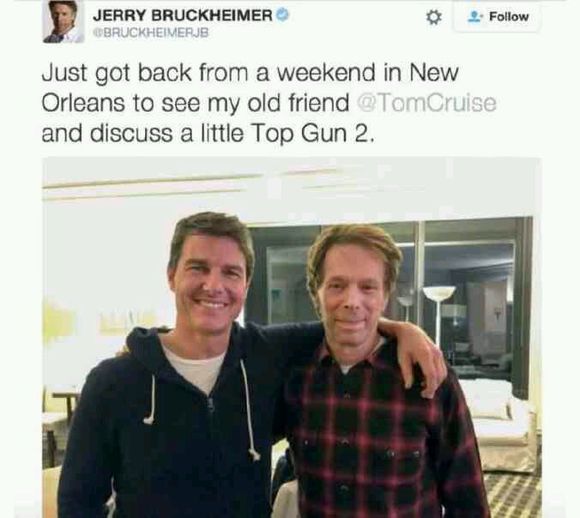Open the attached photo in the tweet

pyautogui.click(x=291, y=337)
